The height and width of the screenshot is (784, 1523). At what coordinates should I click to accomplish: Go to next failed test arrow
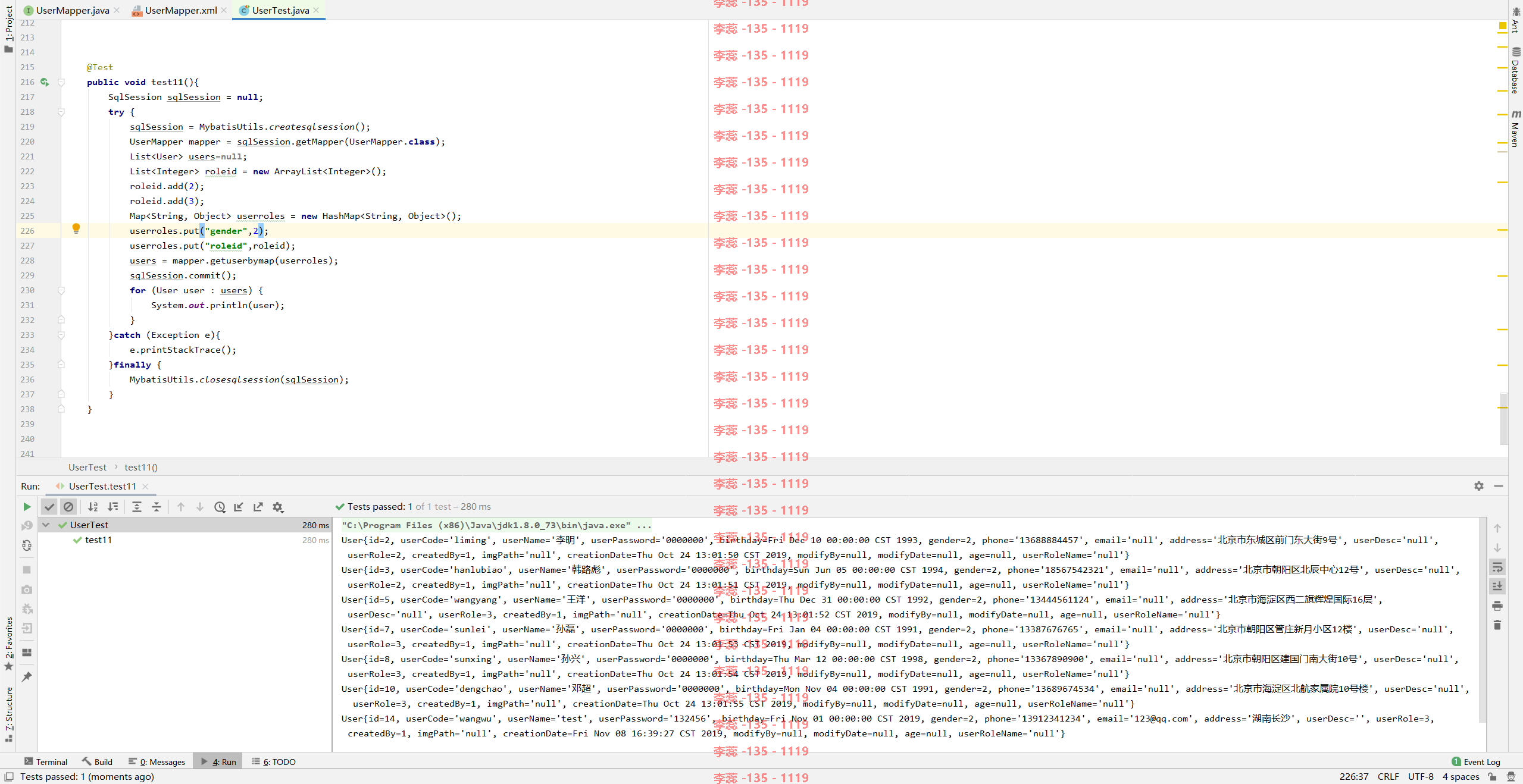pyautogui.click(x=200, y=507)
